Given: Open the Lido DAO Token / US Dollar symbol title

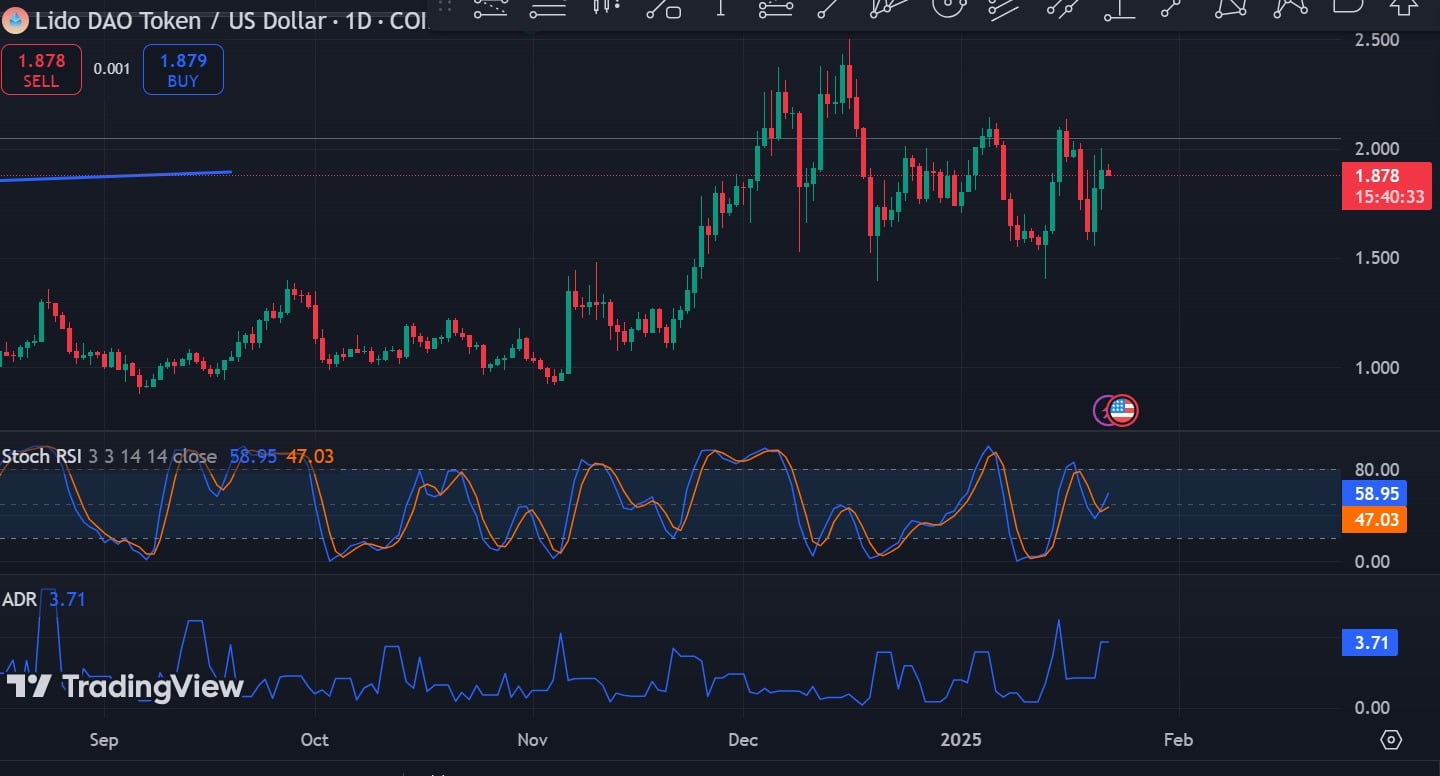Looking at the screenshot, I should [232, 21].
